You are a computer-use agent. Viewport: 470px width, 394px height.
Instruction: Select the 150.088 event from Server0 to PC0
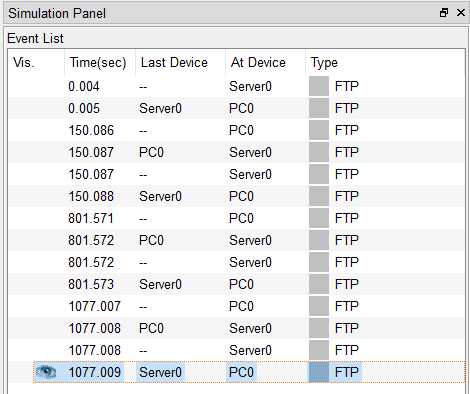tap(236, 196)
